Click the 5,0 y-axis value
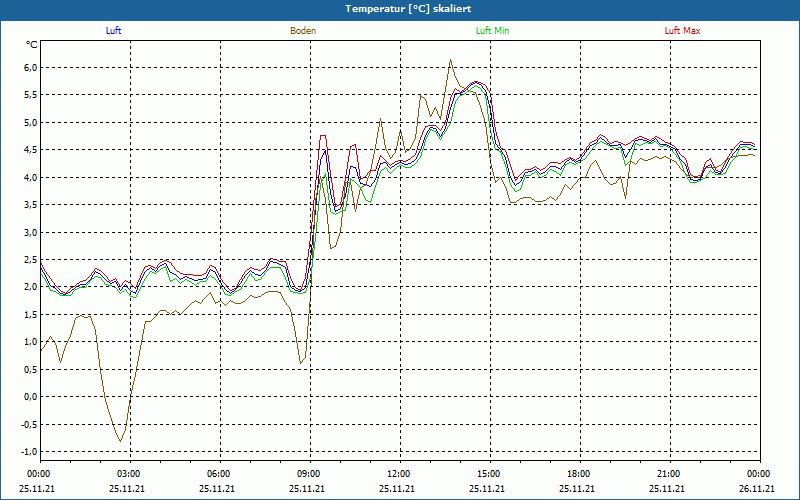800x500 pixels. (x=31, y=122)
